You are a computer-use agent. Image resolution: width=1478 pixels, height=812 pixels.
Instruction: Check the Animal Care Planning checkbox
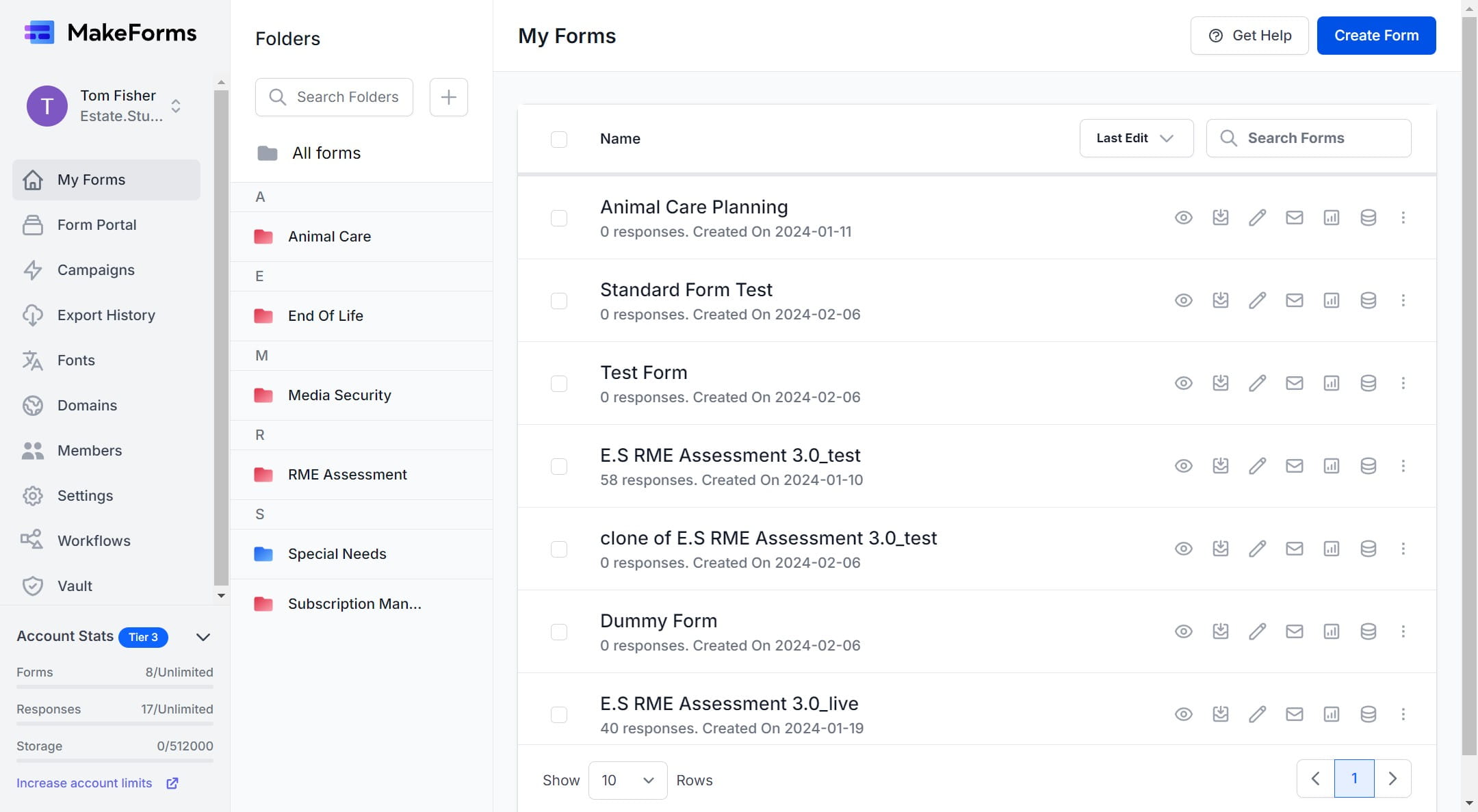click(x=559, y=218)
